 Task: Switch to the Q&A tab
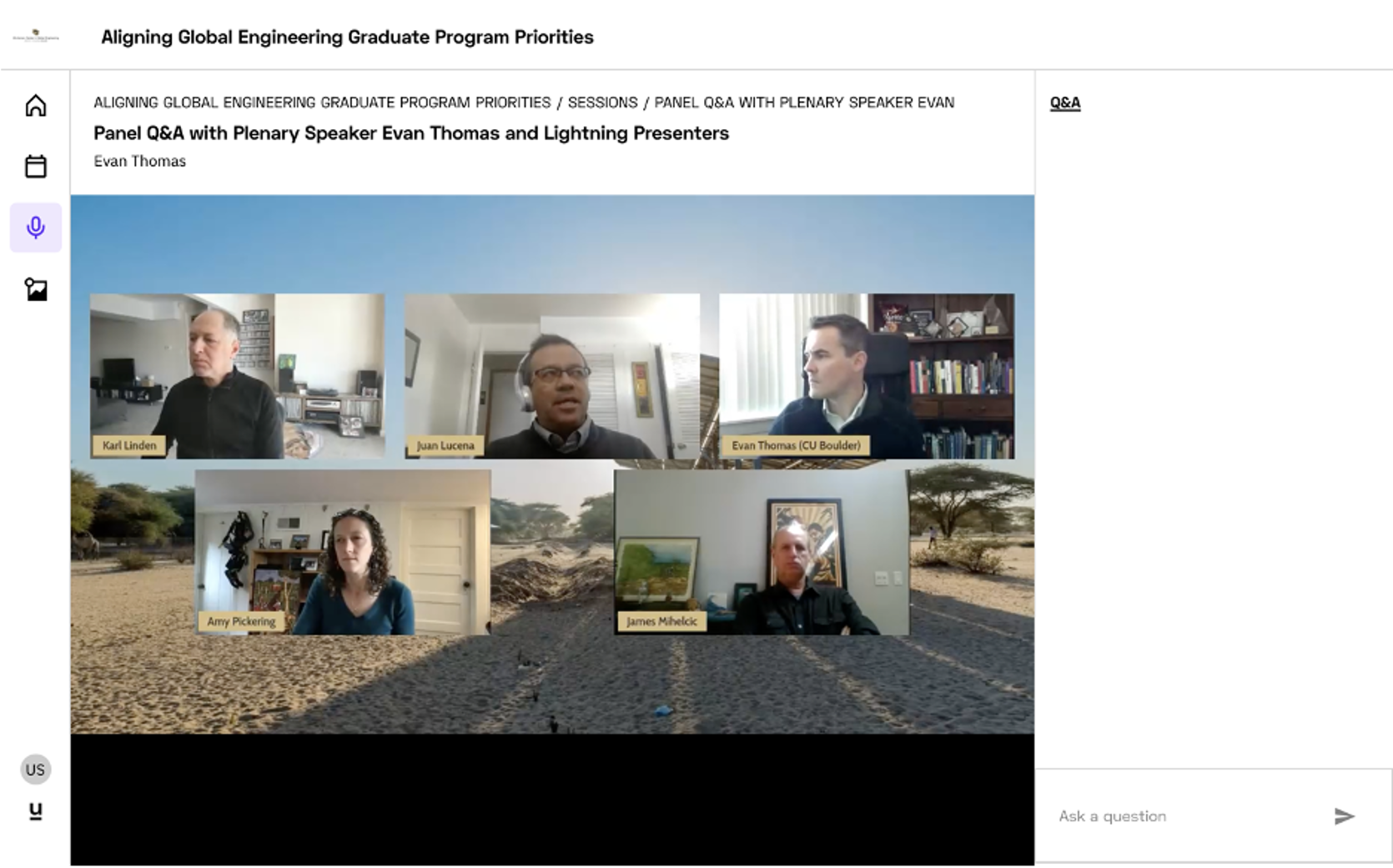1065,103
